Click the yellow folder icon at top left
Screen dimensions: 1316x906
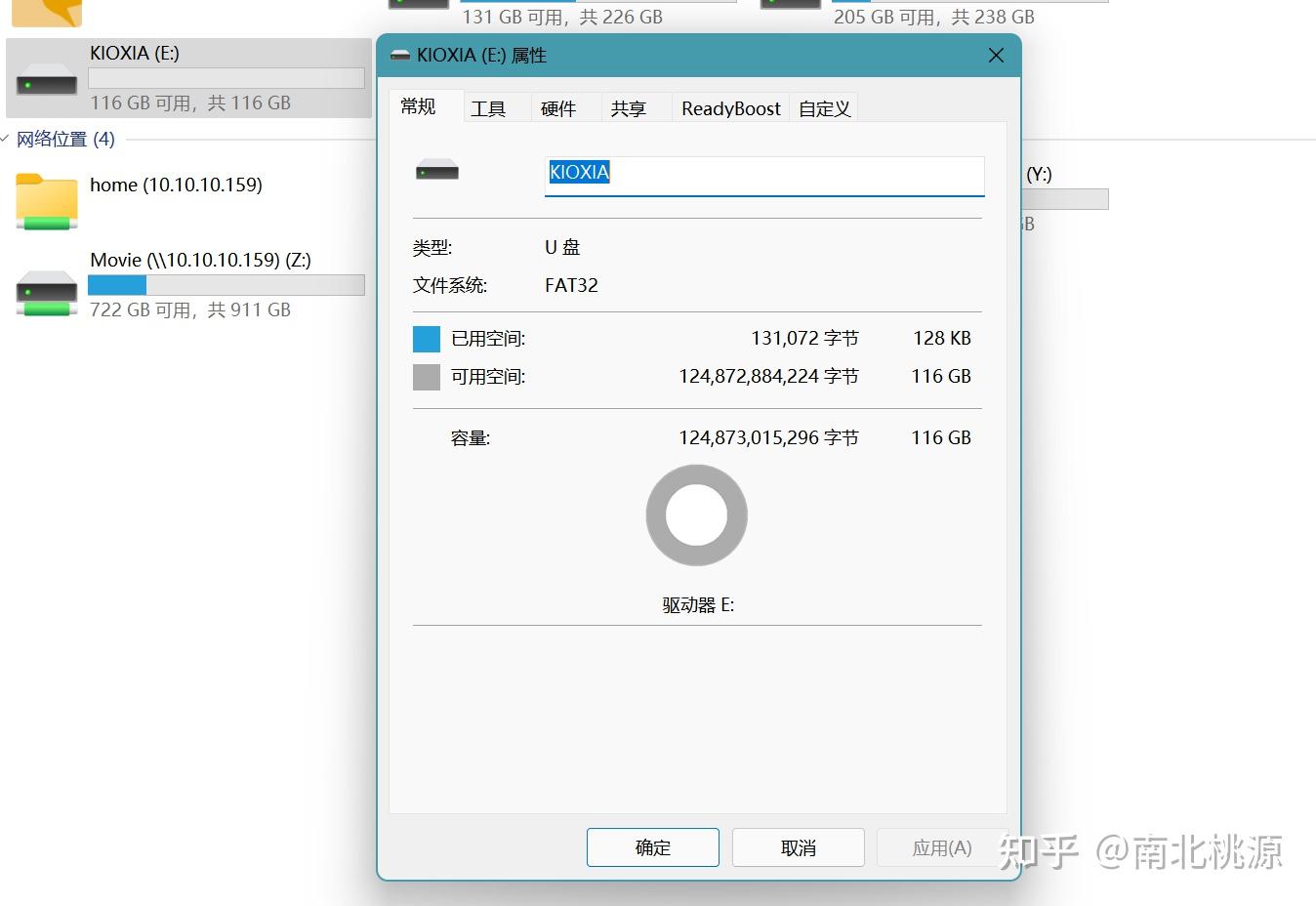45,10
